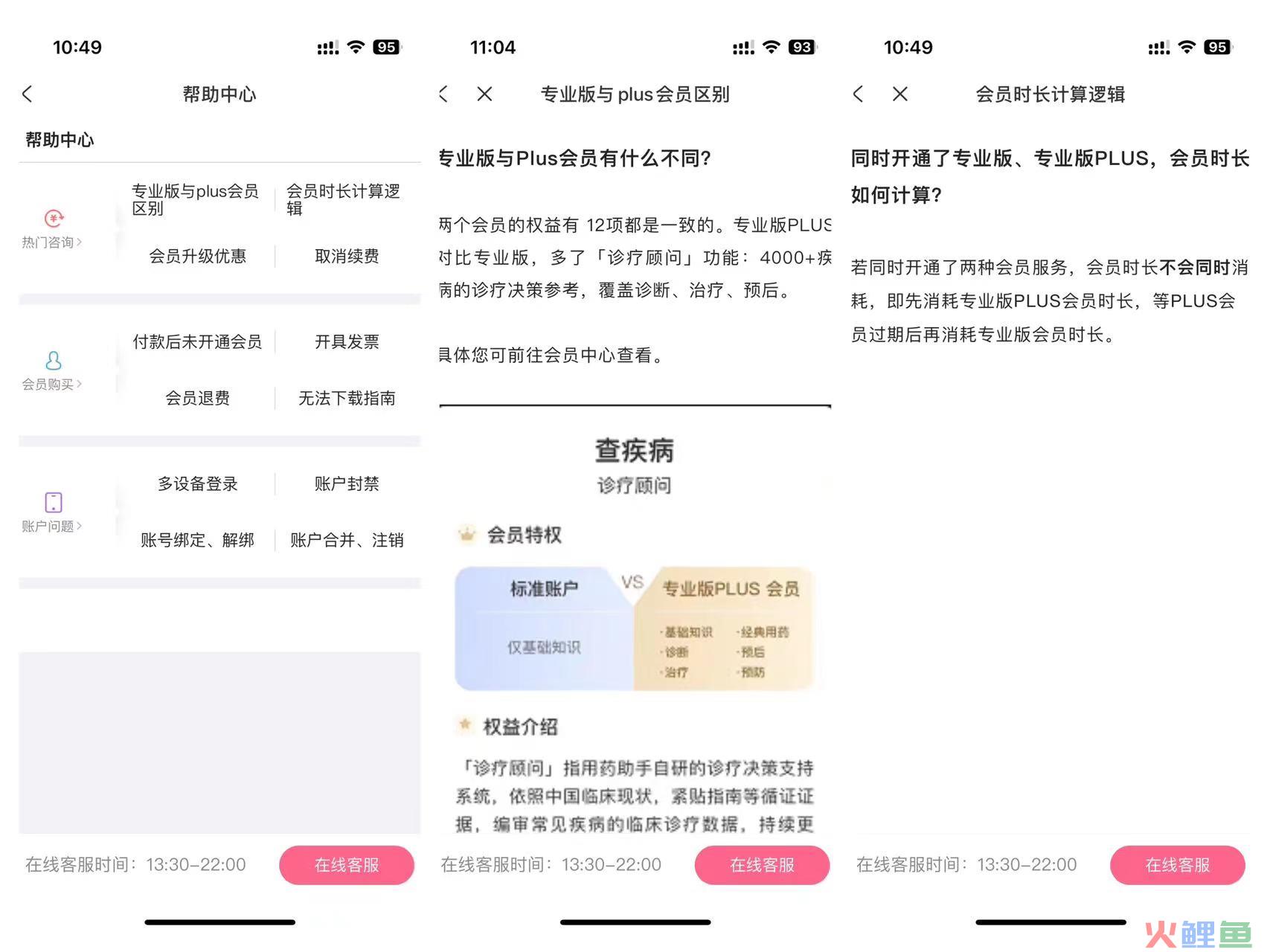Open 会员退费 help item
Image resolution: width=1270 pixels, height=952 pixels.
point(197,399)
